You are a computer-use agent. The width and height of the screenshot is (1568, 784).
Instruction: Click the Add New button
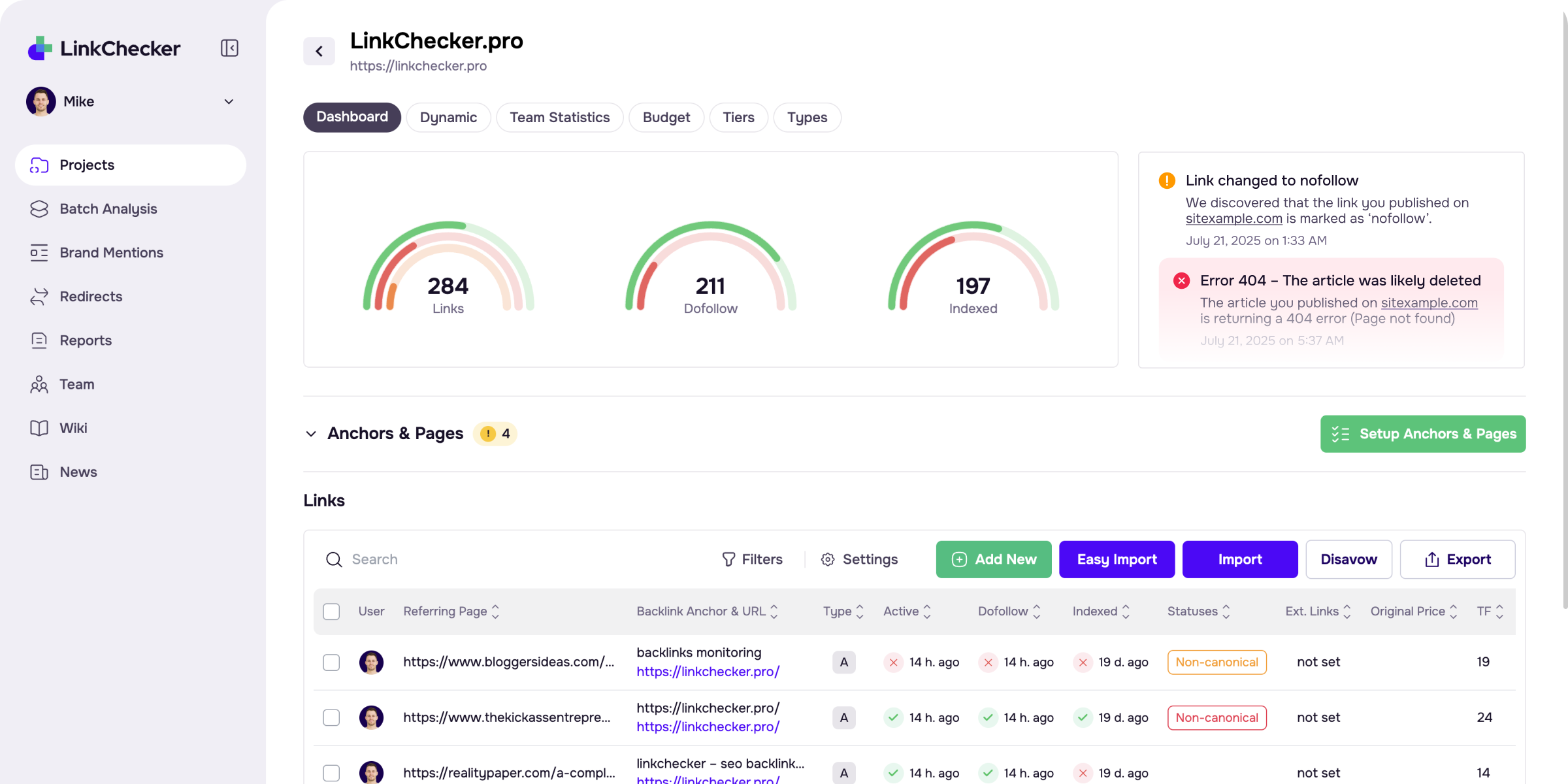point(994,560)
